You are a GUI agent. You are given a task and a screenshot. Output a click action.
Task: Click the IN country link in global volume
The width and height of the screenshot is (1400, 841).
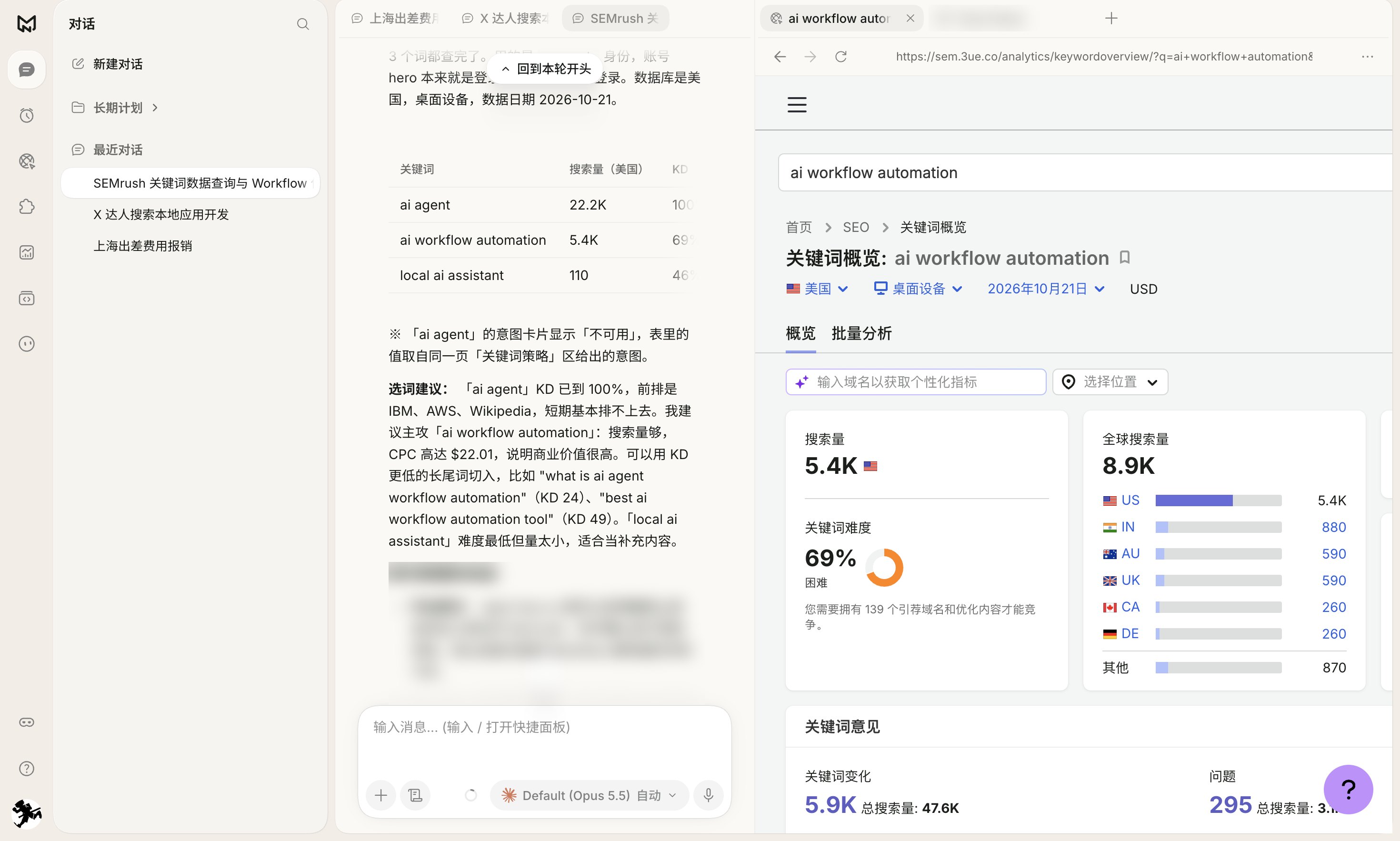click(x=1128, y=527)
